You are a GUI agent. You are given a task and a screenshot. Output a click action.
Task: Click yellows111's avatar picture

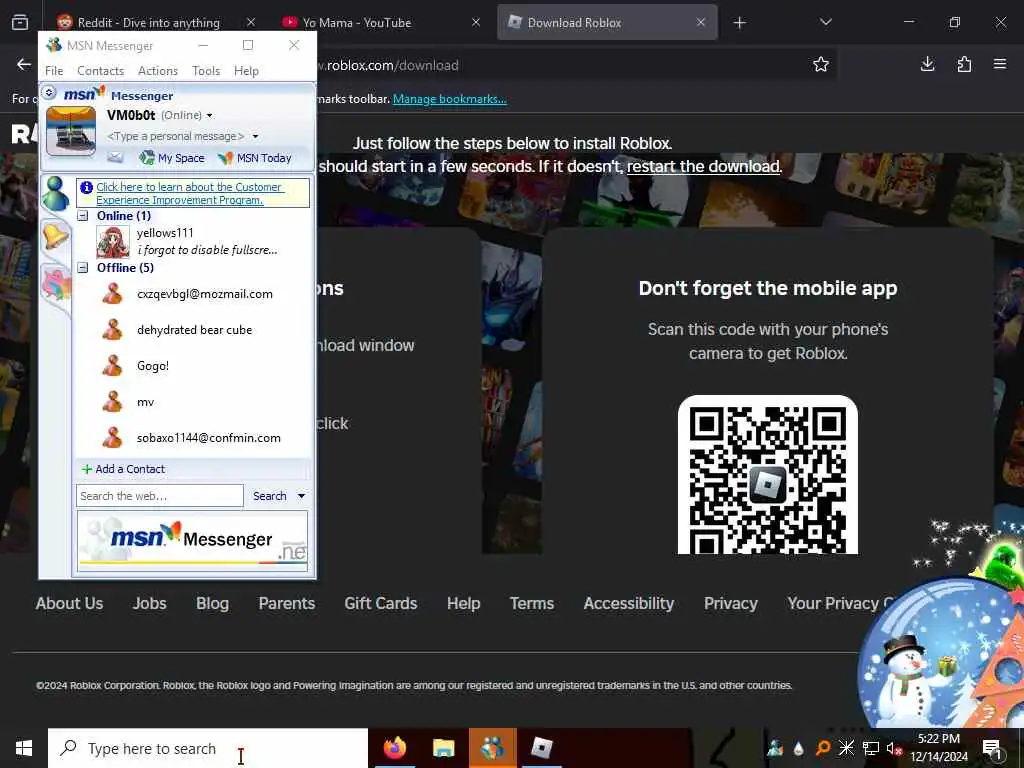112,242
